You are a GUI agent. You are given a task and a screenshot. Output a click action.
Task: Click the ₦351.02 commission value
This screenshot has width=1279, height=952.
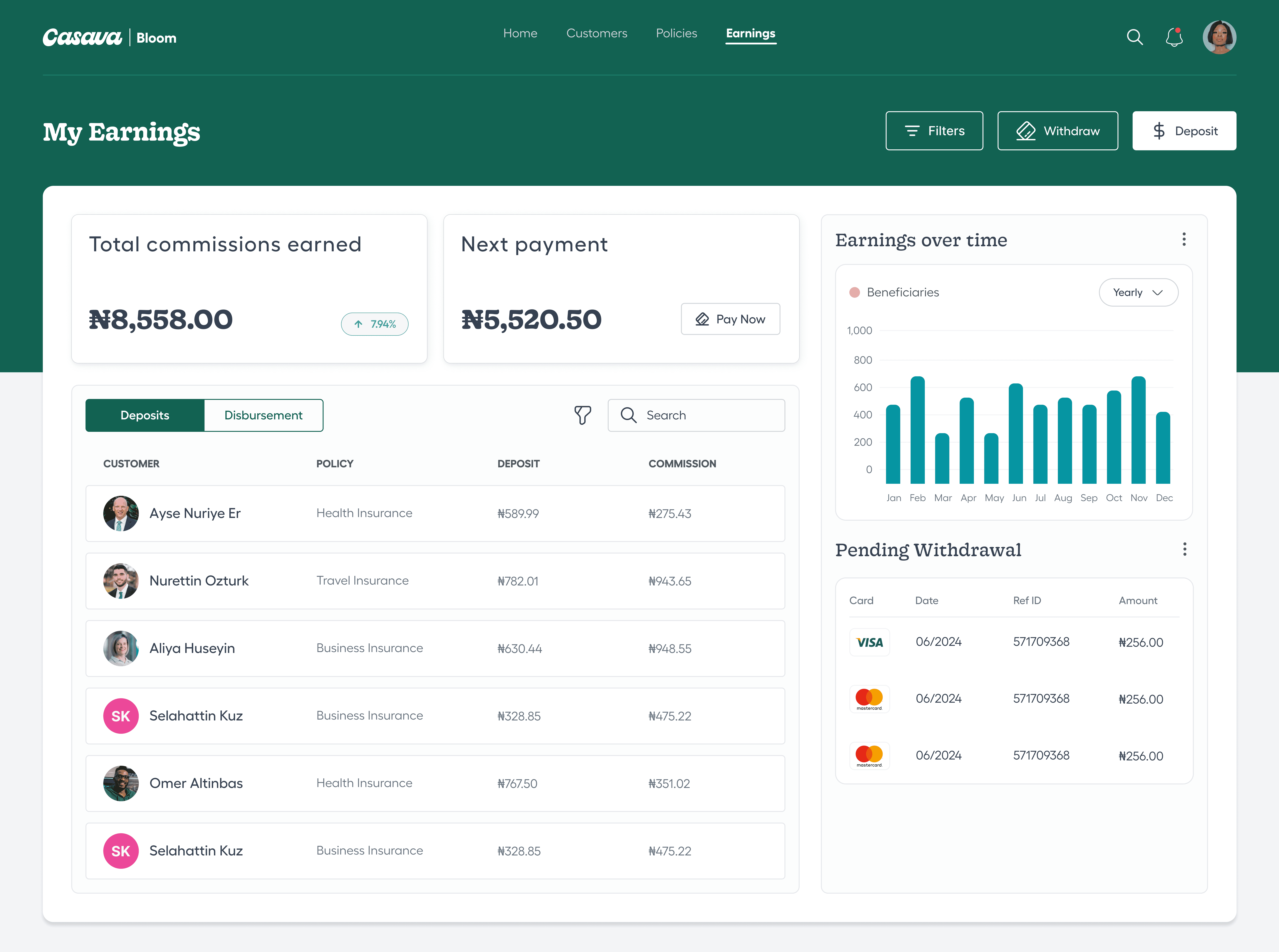(x=669, y=784)
